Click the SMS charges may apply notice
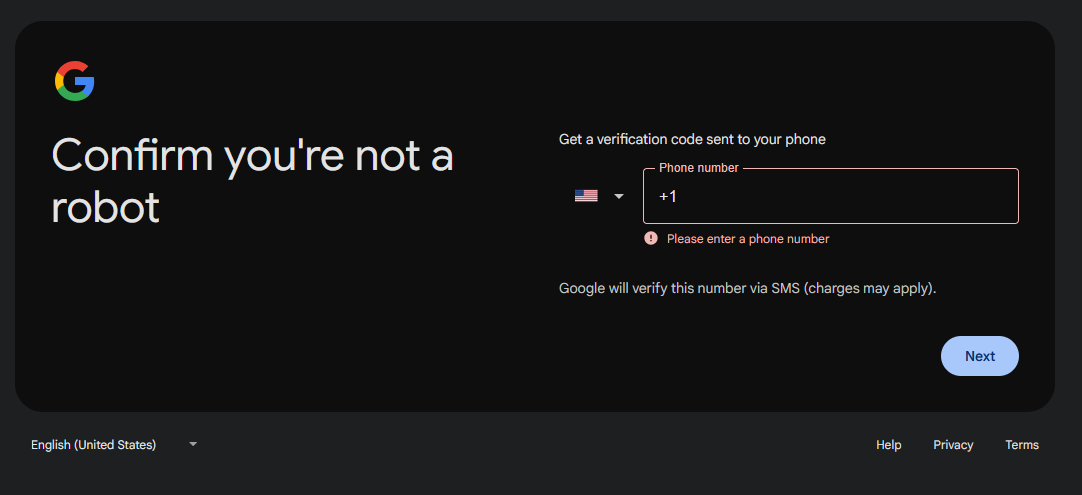Viewport: 1082px width, 495px height. pyautogui.click(x=747, y=289)
